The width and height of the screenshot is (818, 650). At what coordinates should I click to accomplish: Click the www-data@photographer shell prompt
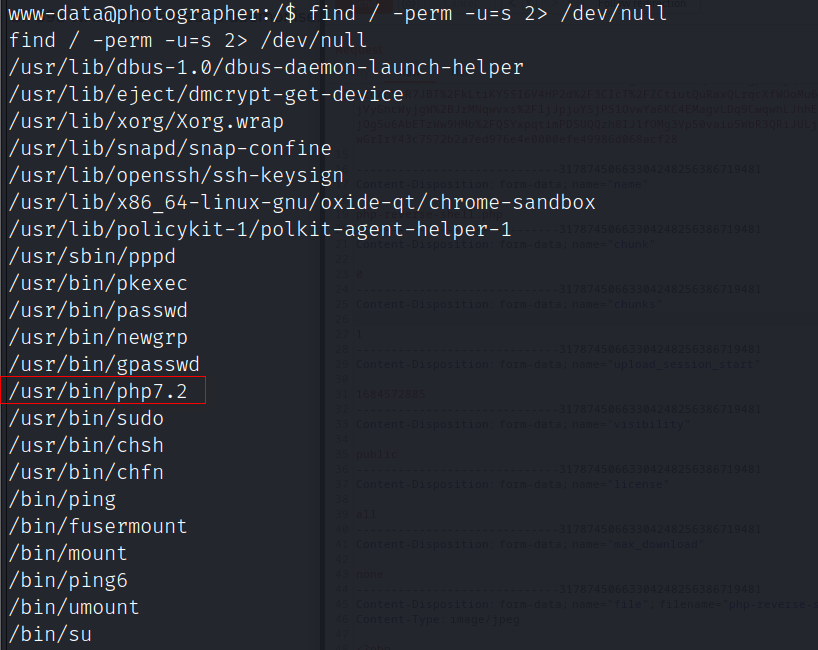[150, 14]
